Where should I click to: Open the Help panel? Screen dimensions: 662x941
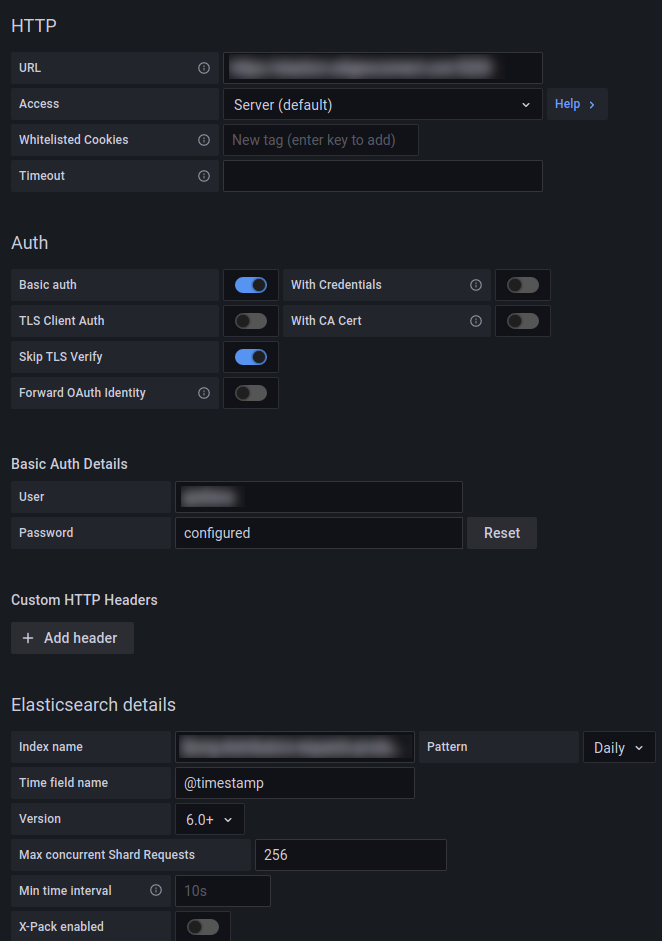coord(576,104)
